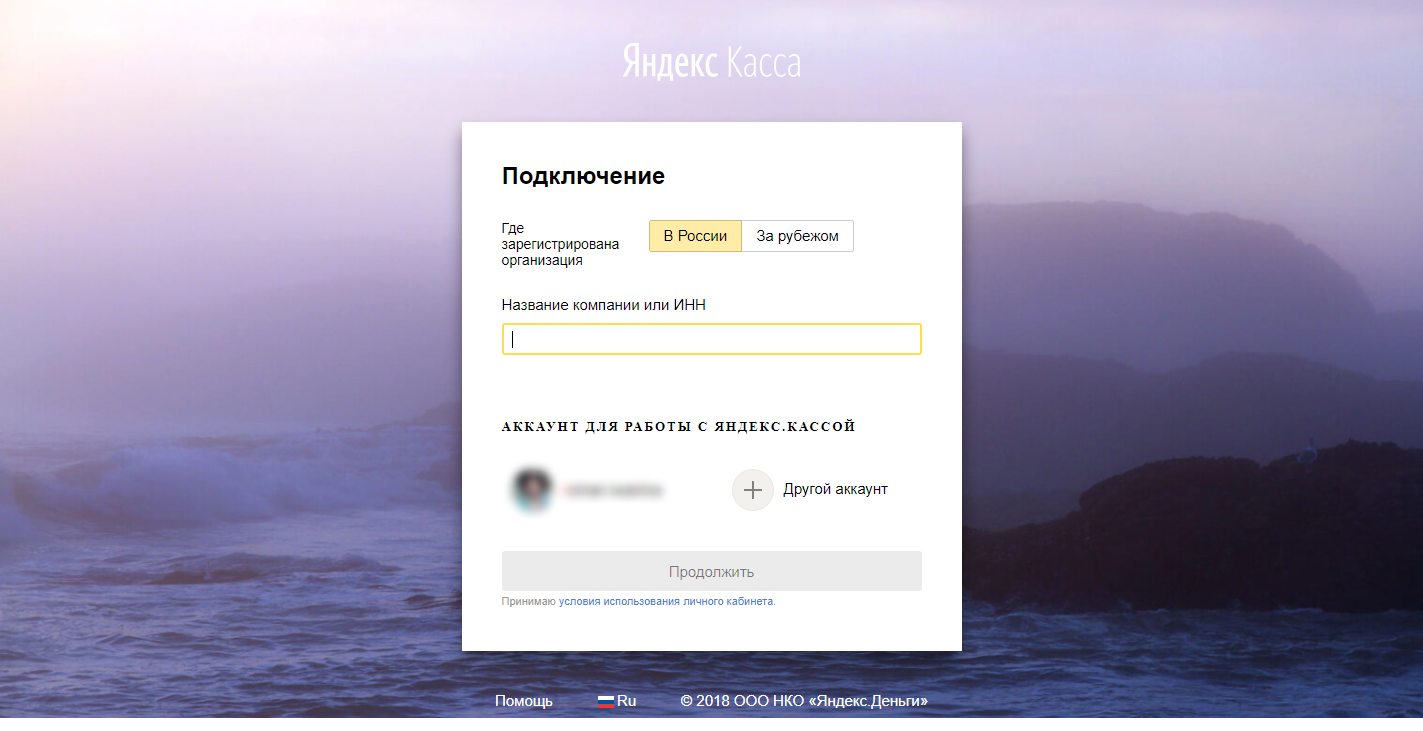Select the plus icon beside Другой аккаунт
Viewport: 1423px width, 731px height.
pyautogui.click(x=753, y=490)
